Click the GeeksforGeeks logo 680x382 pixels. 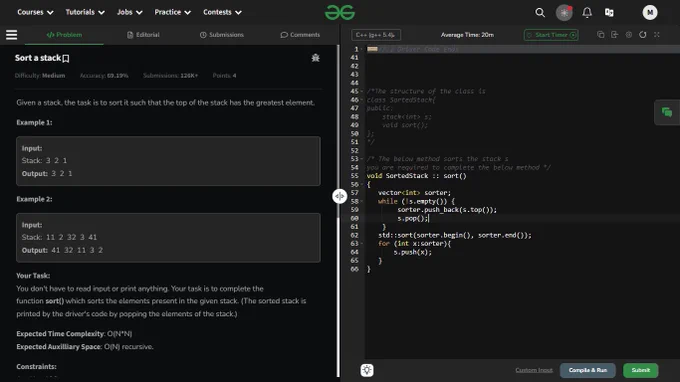tap(340, 13)
